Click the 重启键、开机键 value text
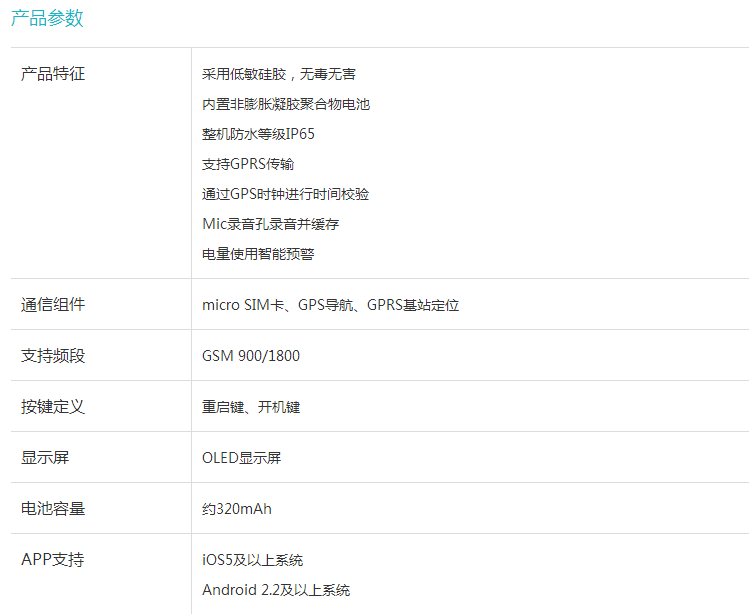 pyautogui.click(x=251, y=407)
